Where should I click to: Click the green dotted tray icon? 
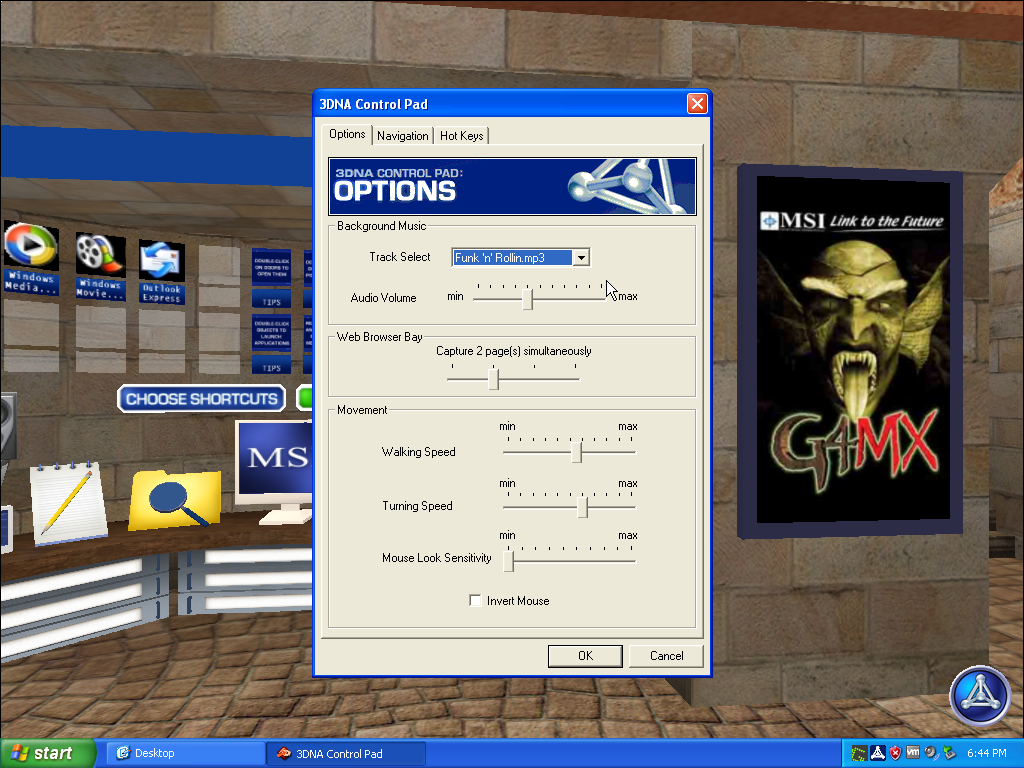coord(859,753)
